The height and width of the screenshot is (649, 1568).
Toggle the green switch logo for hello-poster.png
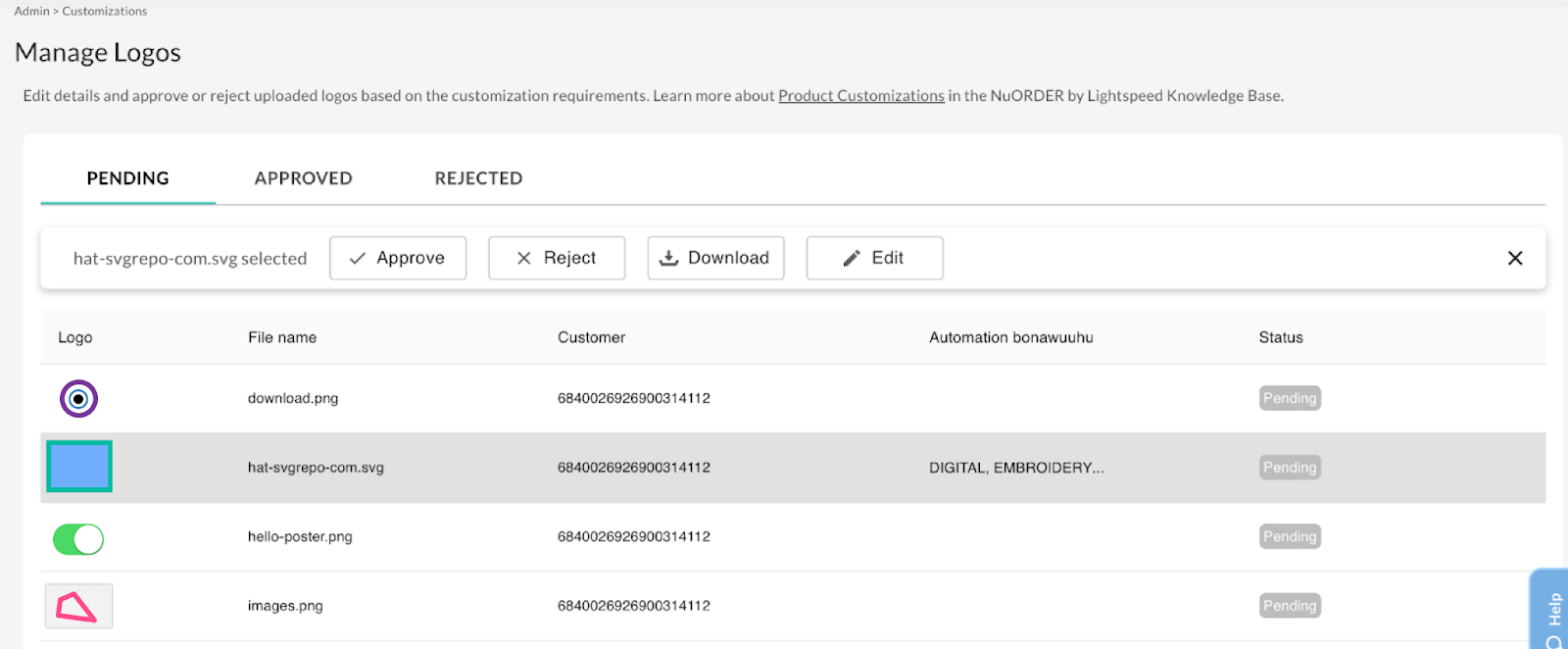(x=78, y=539)
